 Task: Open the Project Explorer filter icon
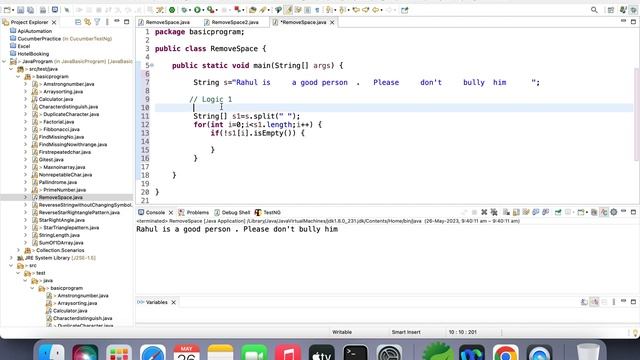(97, 22)
